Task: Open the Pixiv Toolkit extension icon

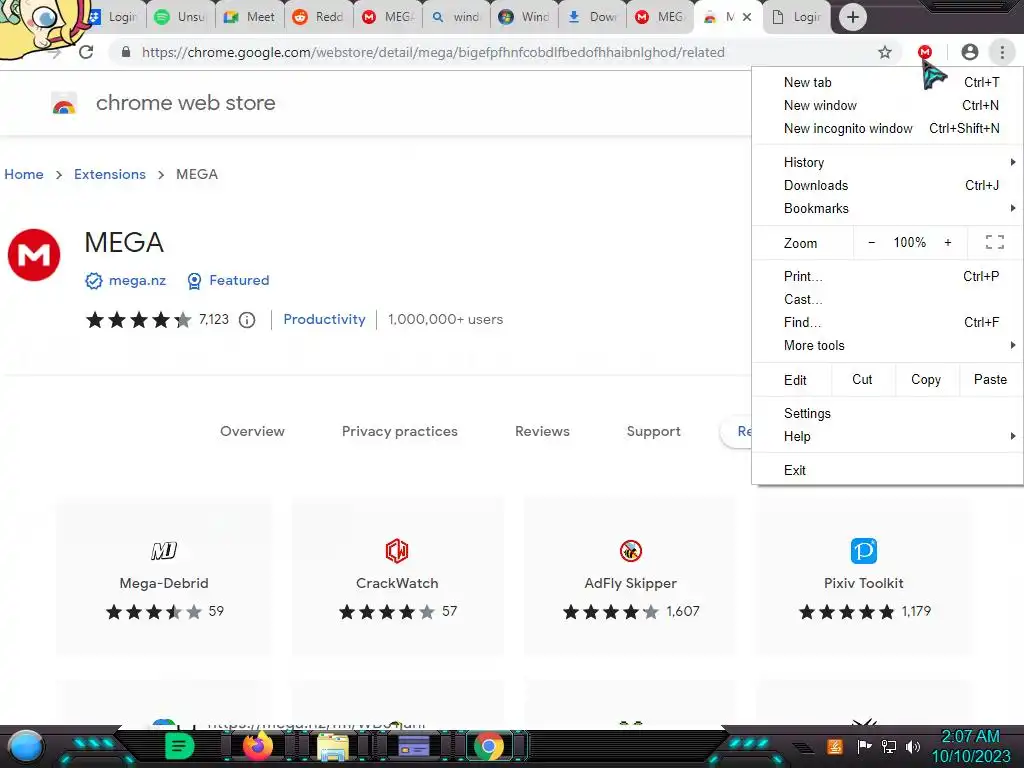Action: (863, 551)
